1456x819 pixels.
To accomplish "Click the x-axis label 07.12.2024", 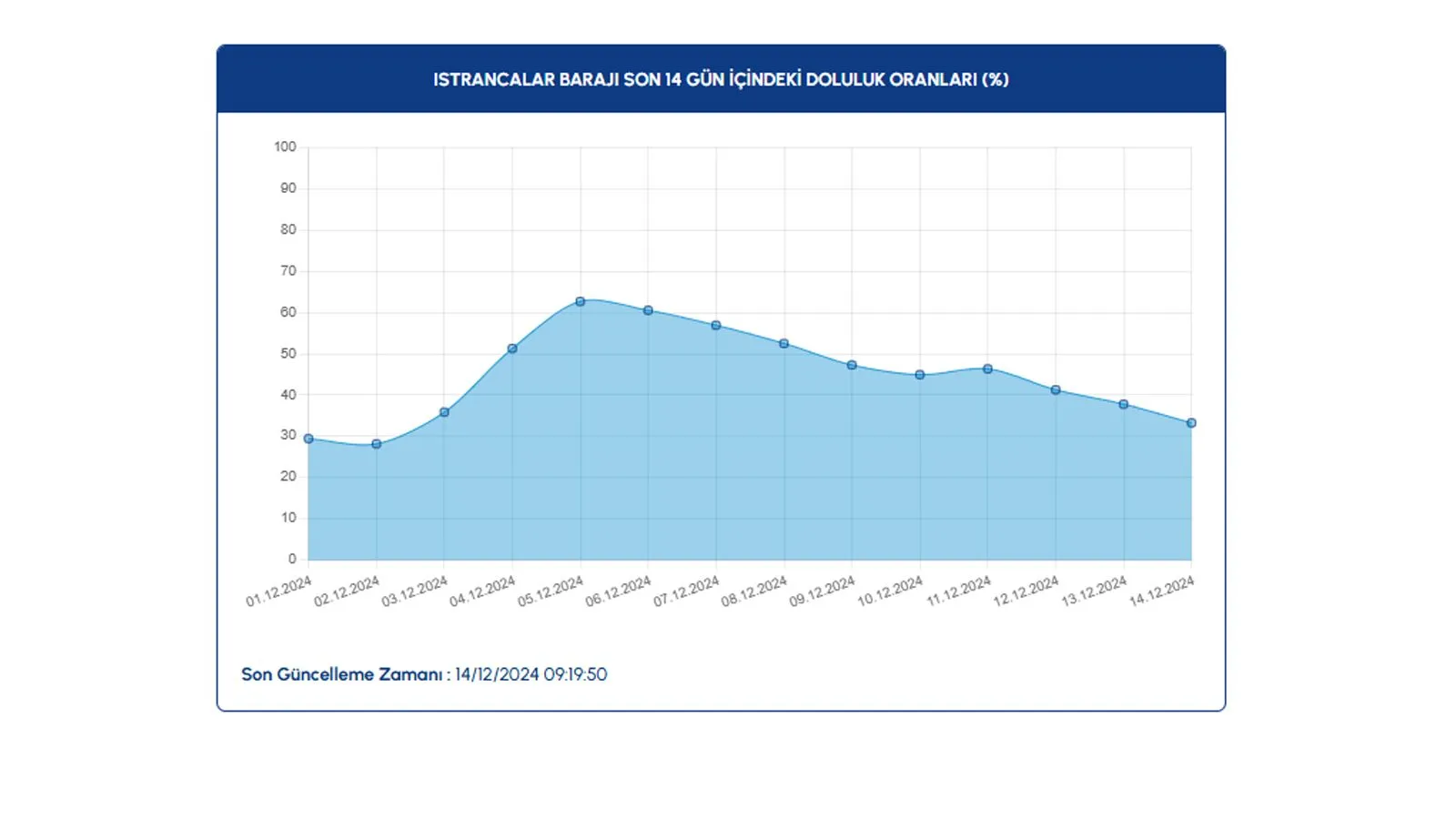I will 686,591.
